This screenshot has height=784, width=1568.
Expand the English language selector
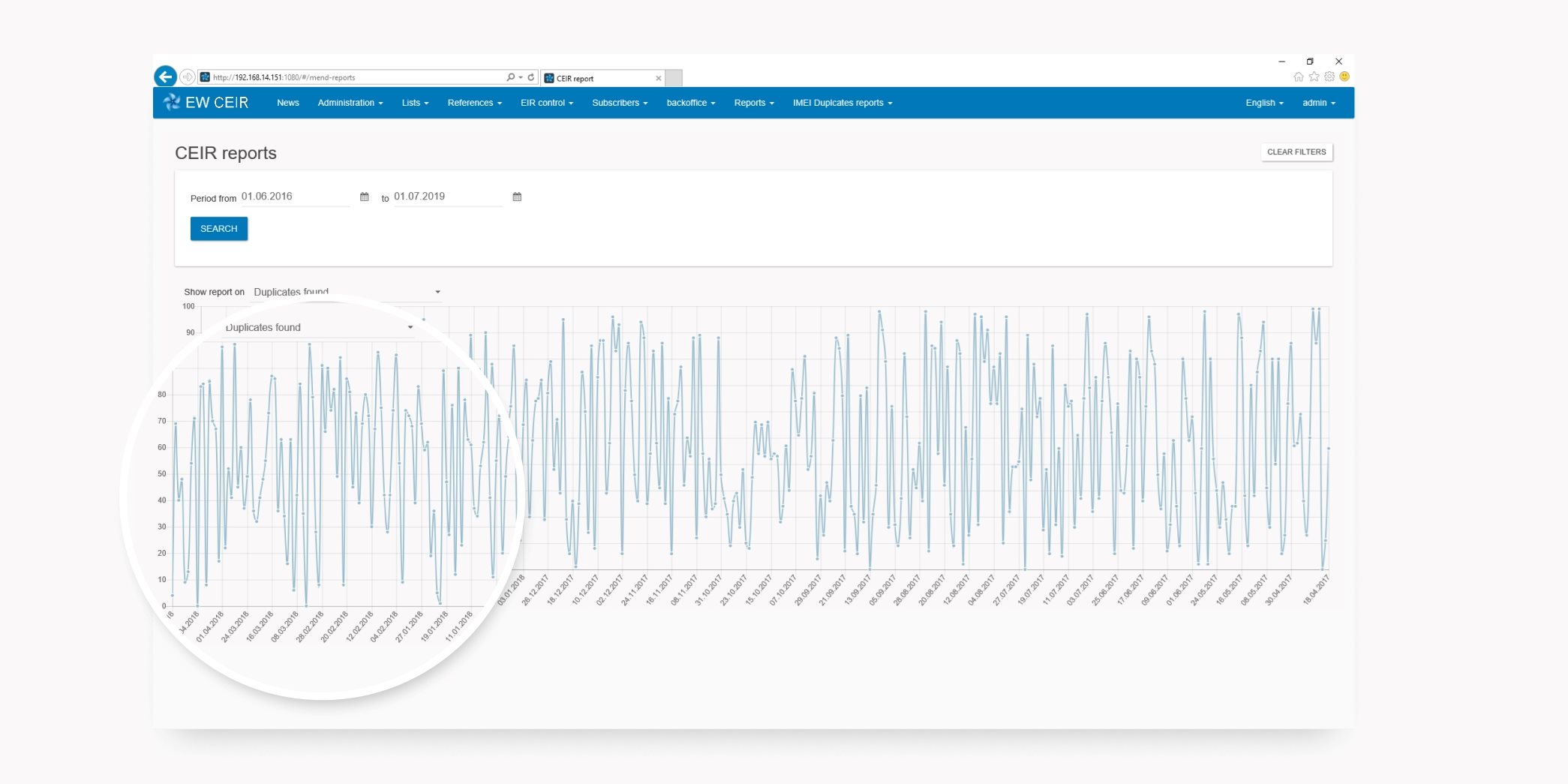coord(1264,103)
